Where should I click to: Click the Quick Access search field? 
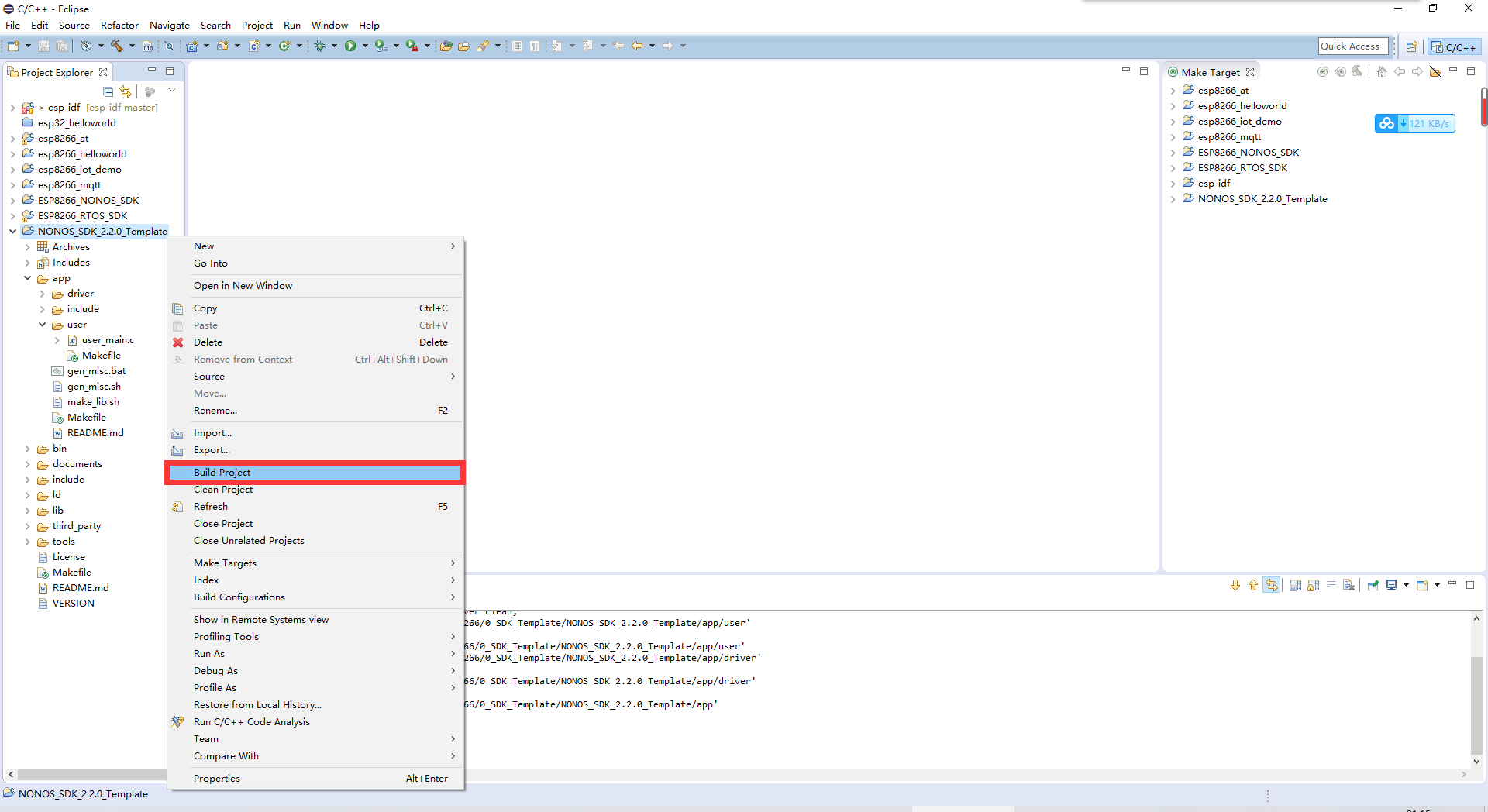click(x=1352, y=46)
